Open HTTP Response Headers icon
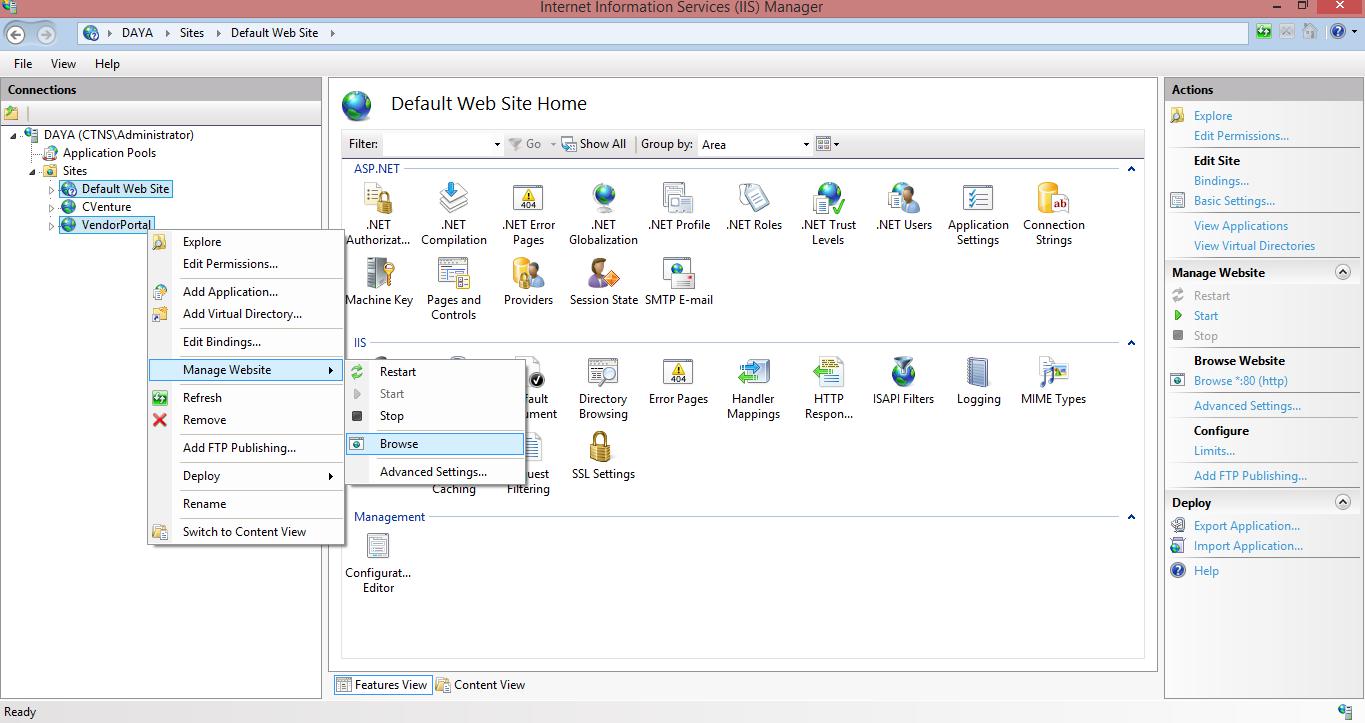1365x723 pixels. coord(828,388)
